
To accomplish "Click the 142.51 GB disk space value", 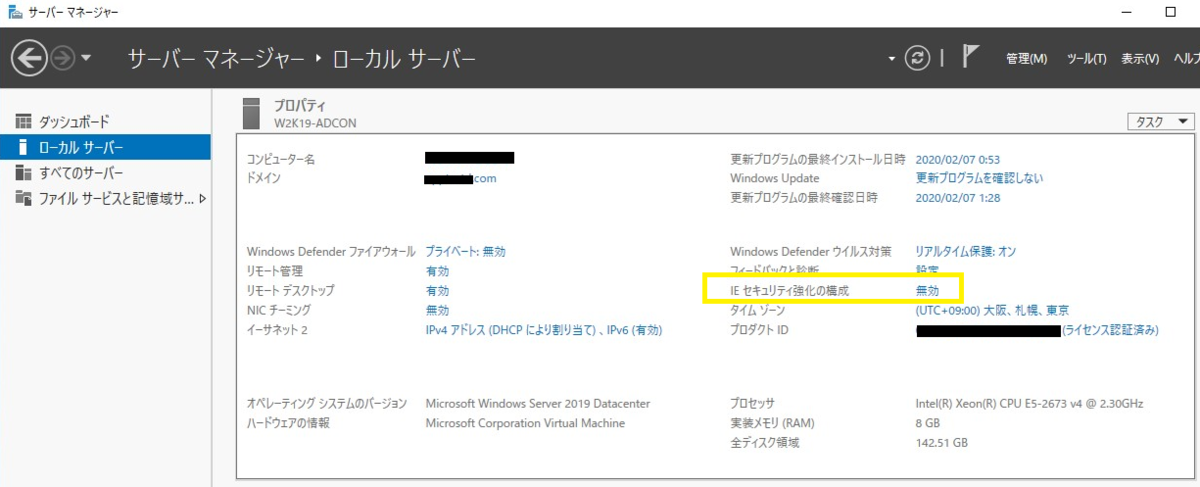I will (941, 442).
